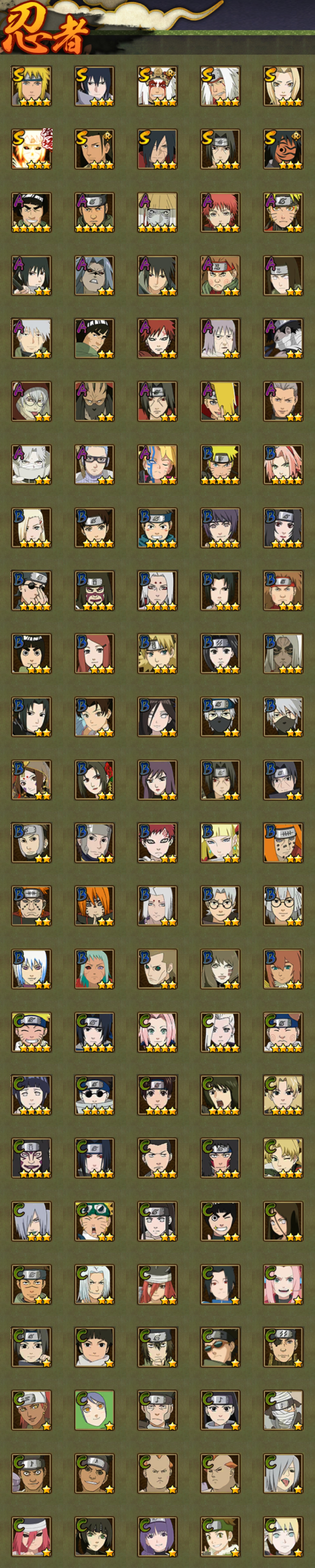Select B-rank Suigetsu with pale blue hair

pos(32,968)
